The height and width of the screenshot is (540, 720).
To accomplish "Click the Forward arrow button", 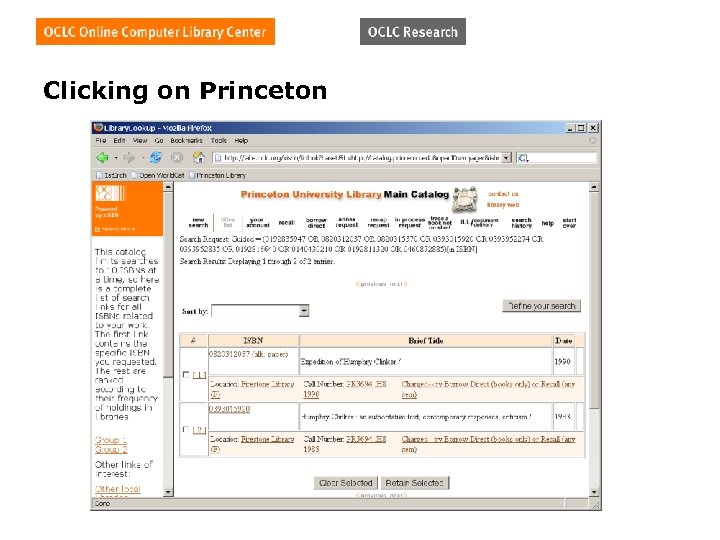I will (129, 158).
